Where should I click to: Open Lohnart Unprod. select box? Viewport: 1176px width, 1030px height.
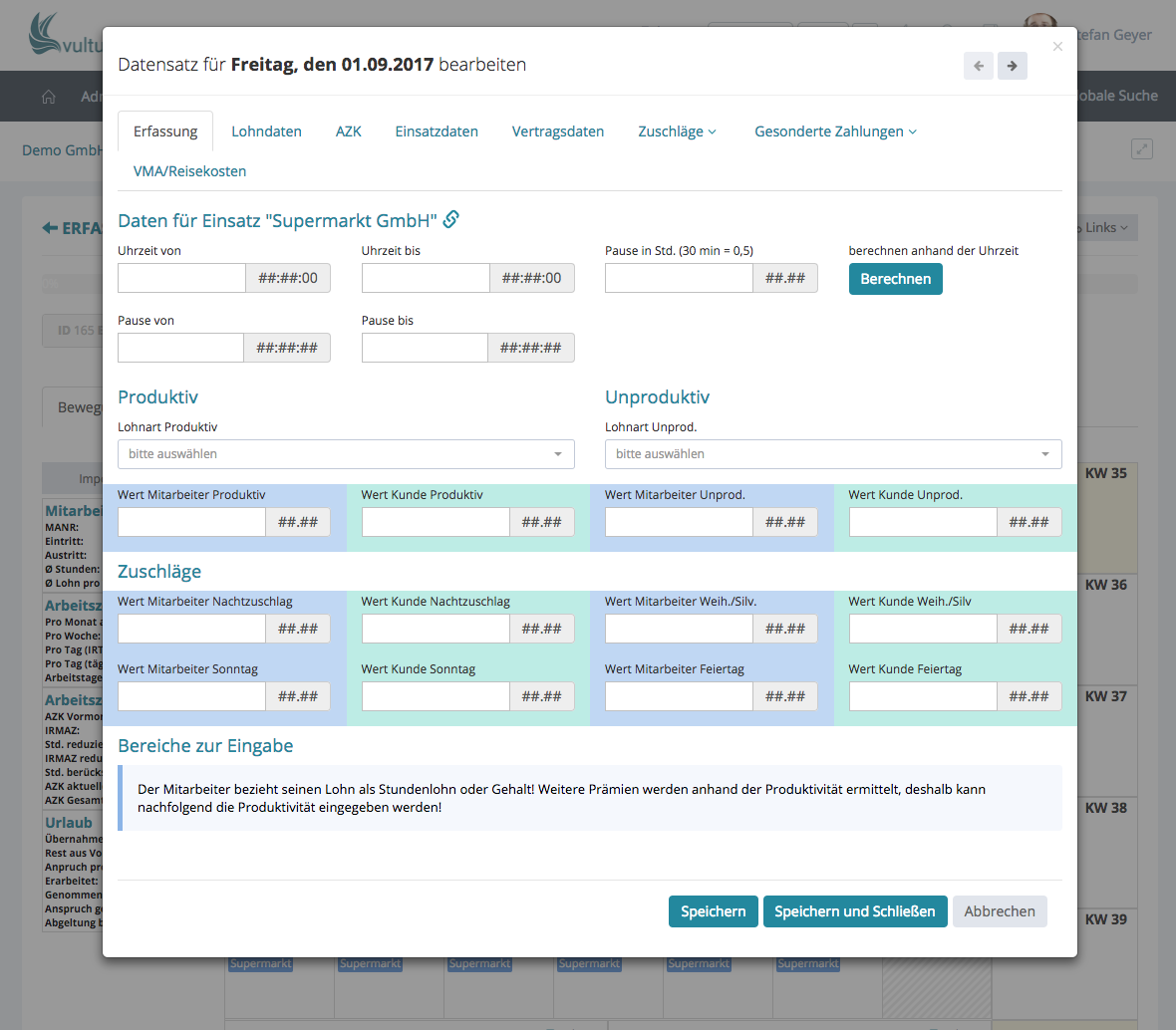[832, 454]
